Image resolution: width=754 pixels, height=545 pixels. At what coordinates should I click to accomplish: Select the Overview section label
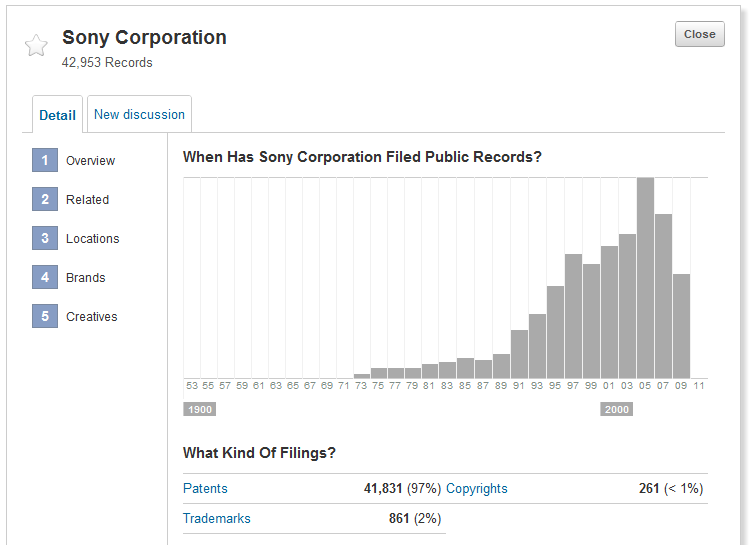pyautogui.click(x=90, y=161)
